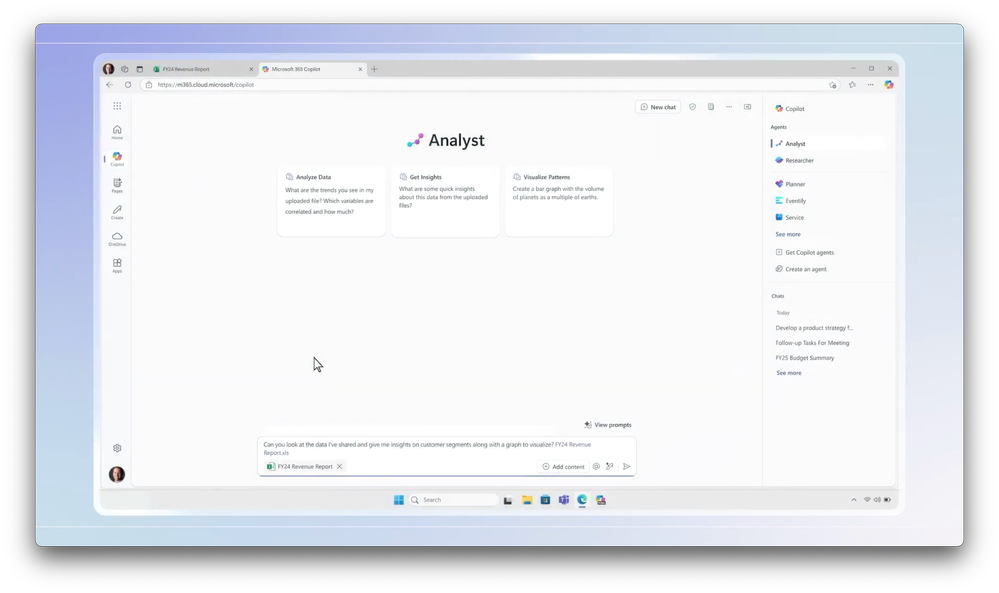The image size is (999, 593).
Task: Open Copilot icon in browser toolbar
Action: 889,85
